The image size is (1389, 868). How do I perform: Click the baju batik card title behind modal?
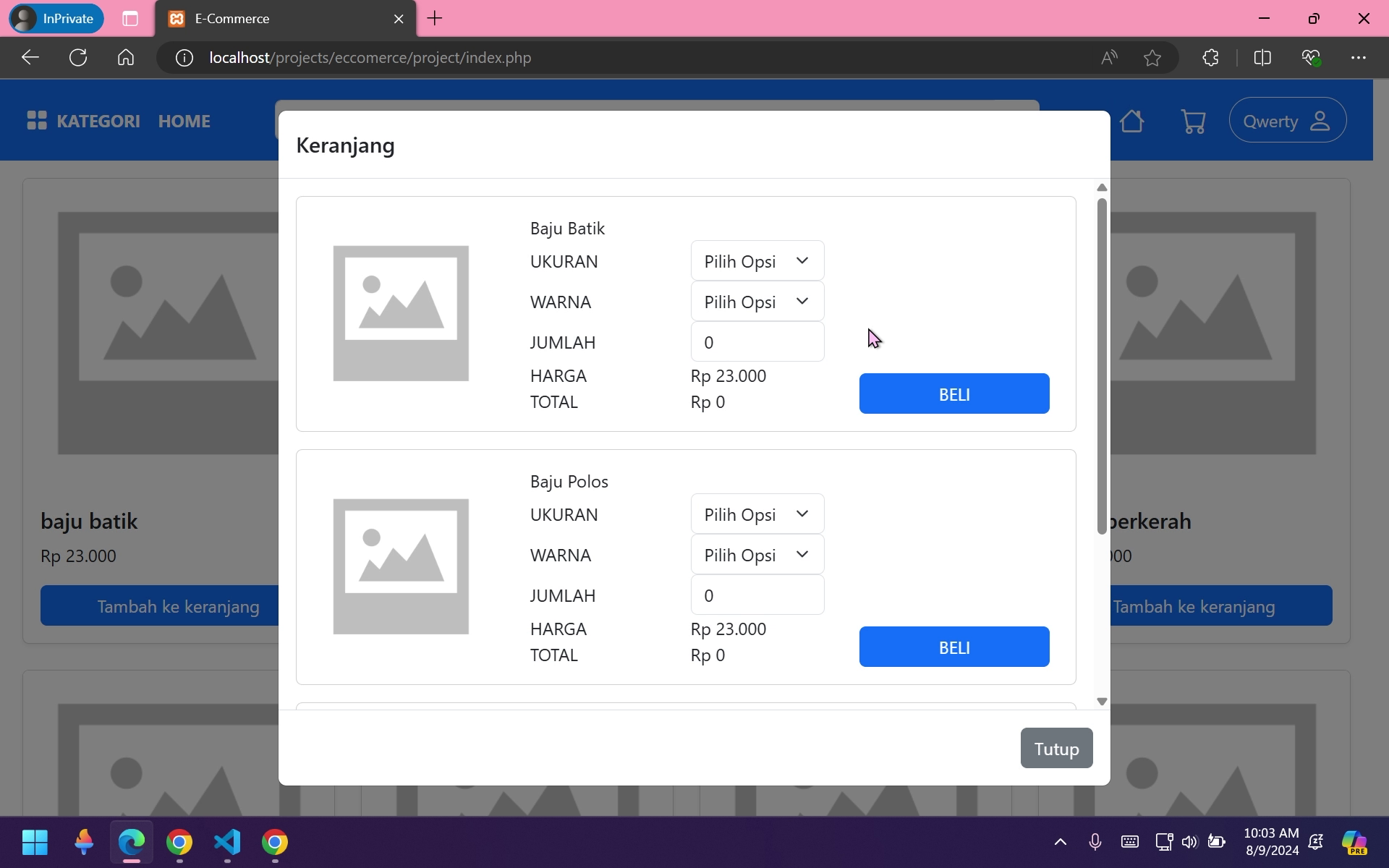[89, 521]
